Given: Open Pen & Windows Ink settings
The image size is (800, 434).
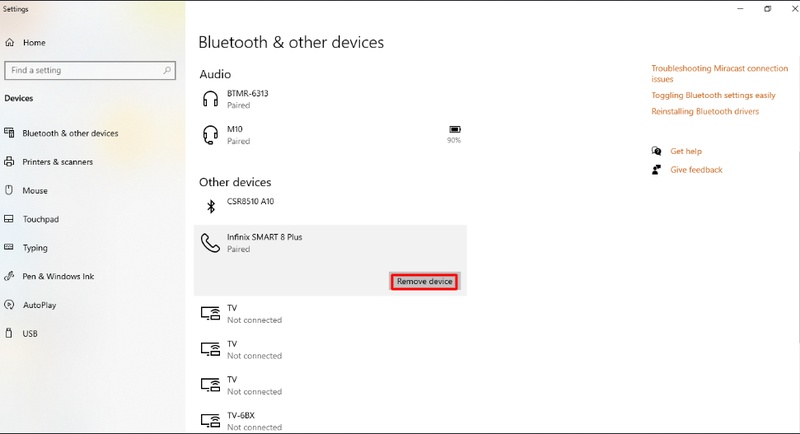Looking at the screenshot, I should [x=58, y=276].
